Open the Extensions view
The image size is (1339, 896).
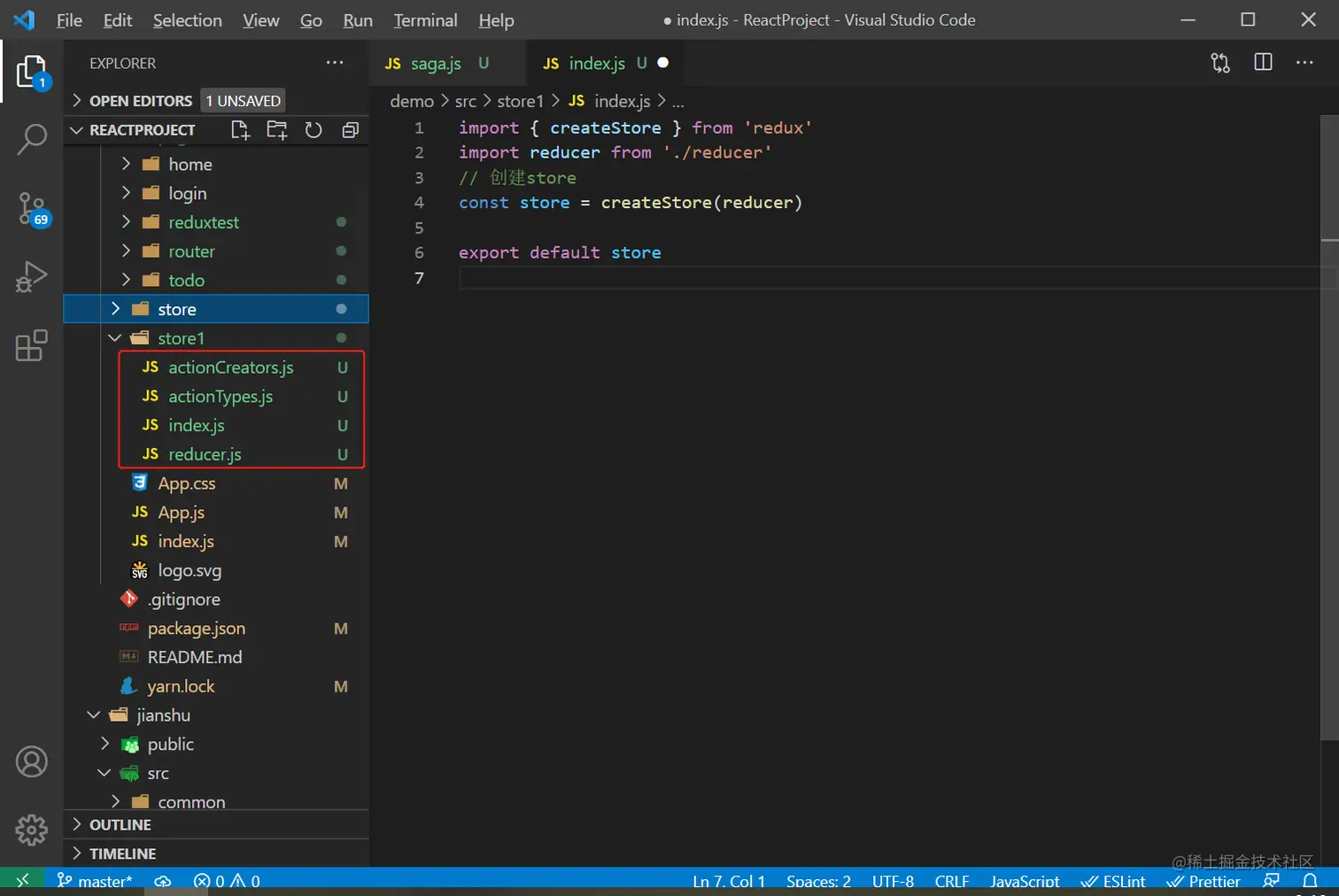pos(32,345)
